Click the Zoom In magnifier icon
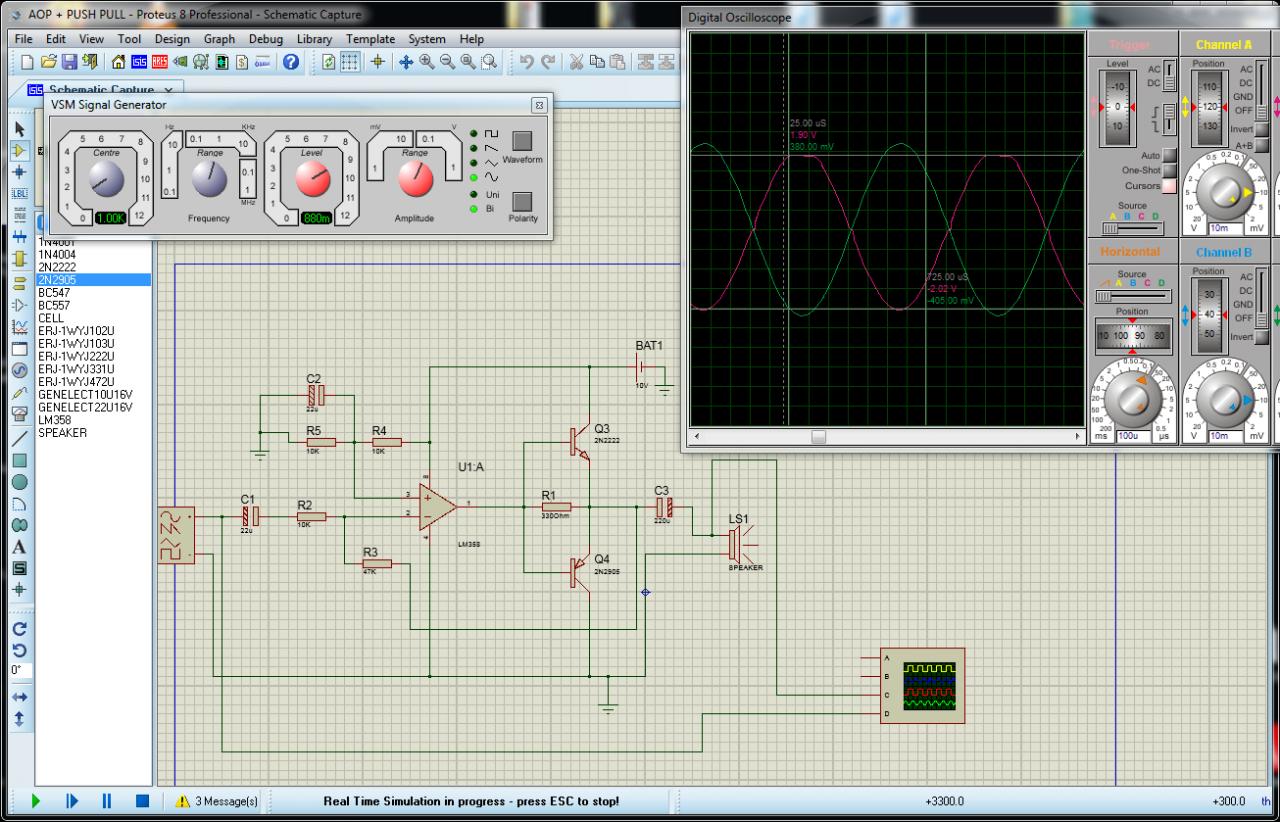This screenshot has width=1280, height=822. tap(427, 62)
